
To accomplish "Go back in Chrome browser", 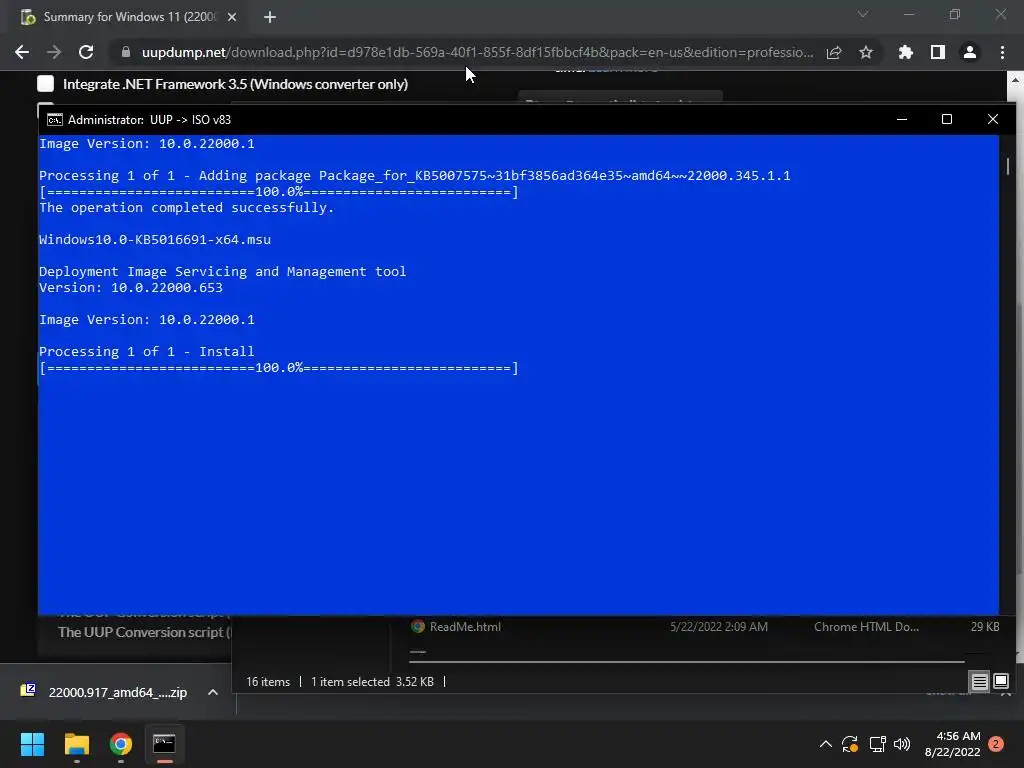I will 22,52.
